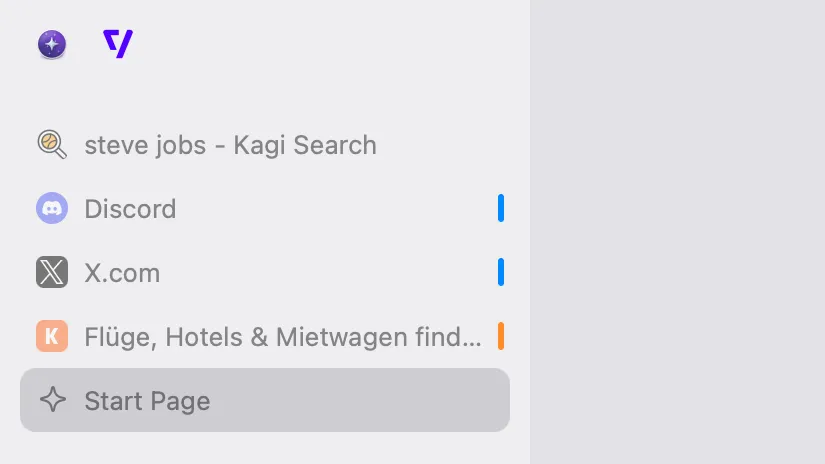
Task: Click the Start Page star icon
Action: point(53,399)
